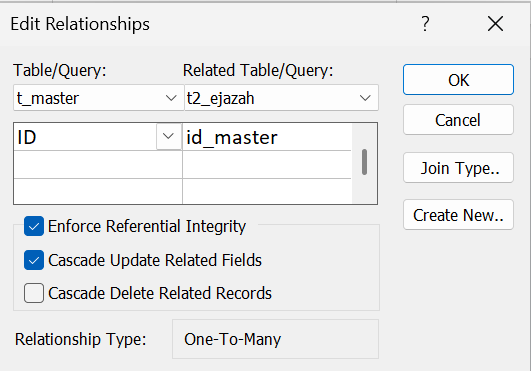The image size is (531, 371).
Task: Click the empty second row left field cell
Action: click(98, 165)
